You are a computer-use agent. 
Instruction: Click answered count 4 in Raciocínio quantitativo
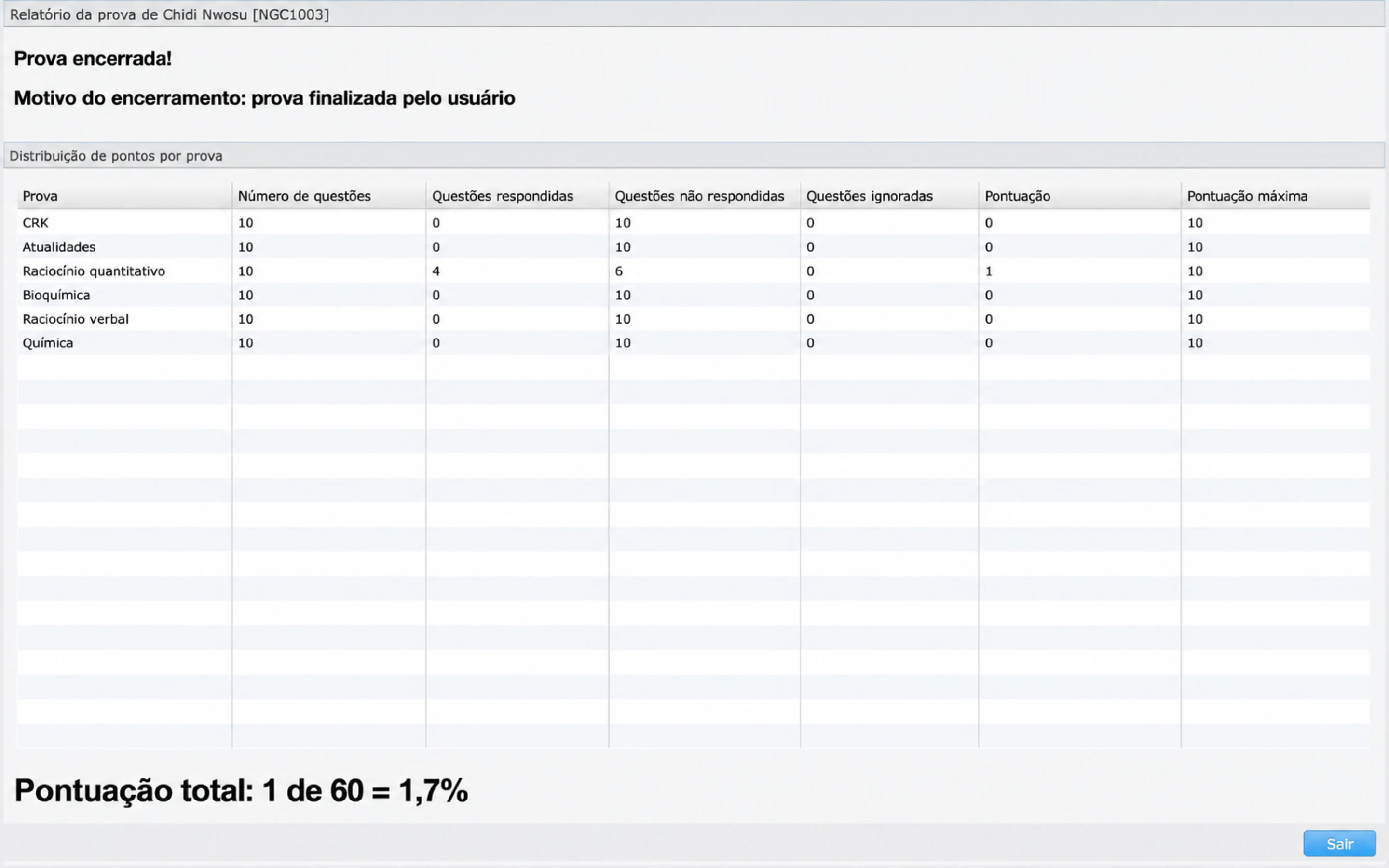(436, 271)
